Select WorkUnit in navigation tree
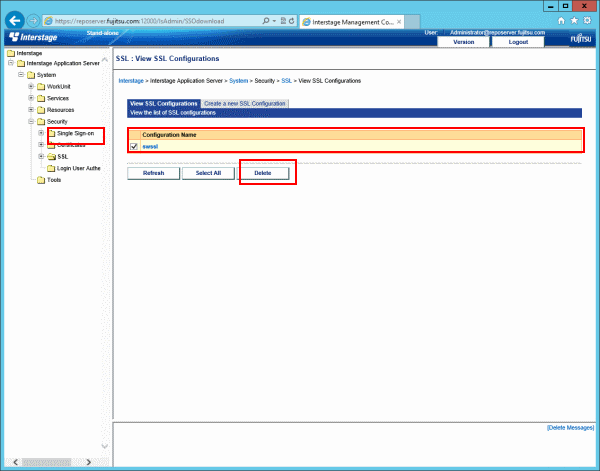 pos(59,87)
